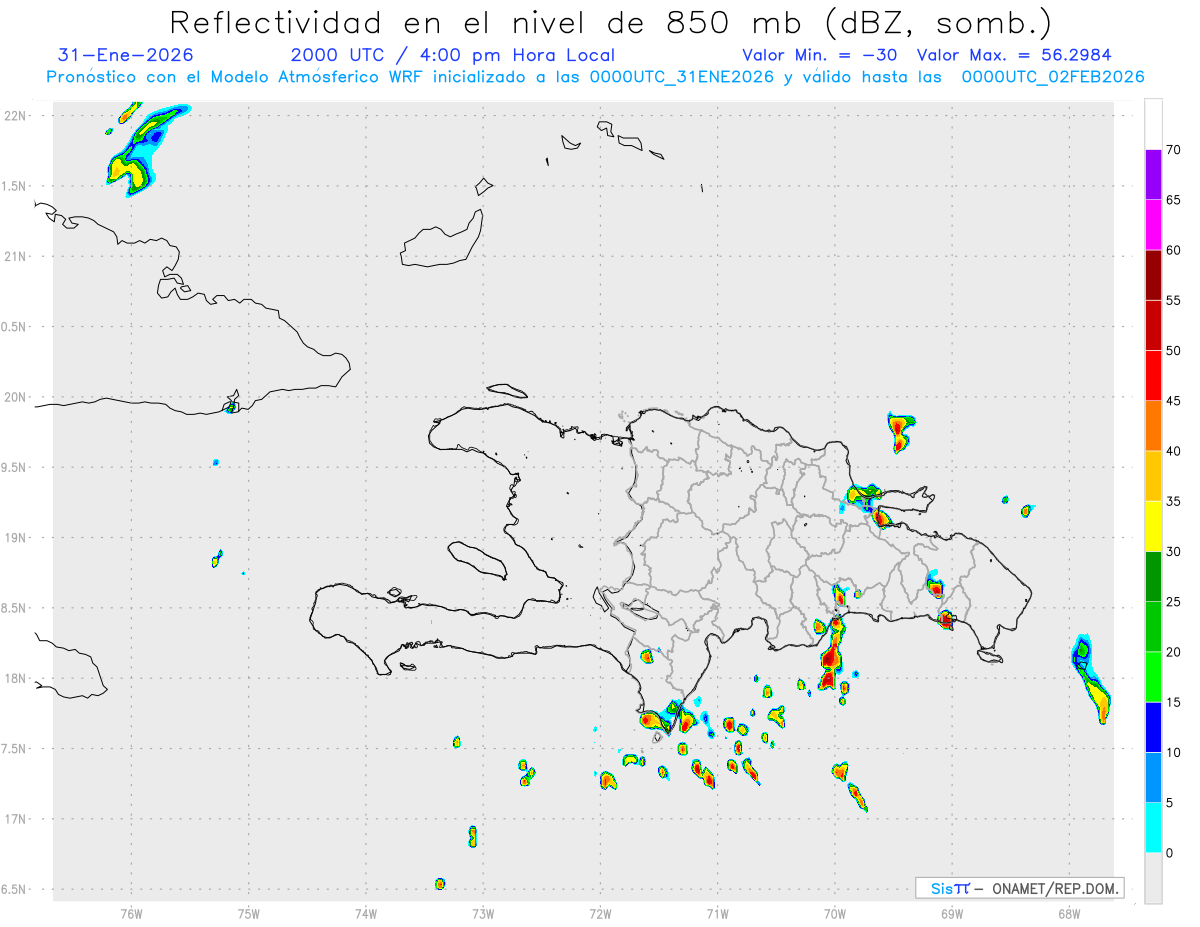1200x927 pixels.
Task: Pick the violet 65–70 dBZ colorbar segment
Action: coord(1153,174)
